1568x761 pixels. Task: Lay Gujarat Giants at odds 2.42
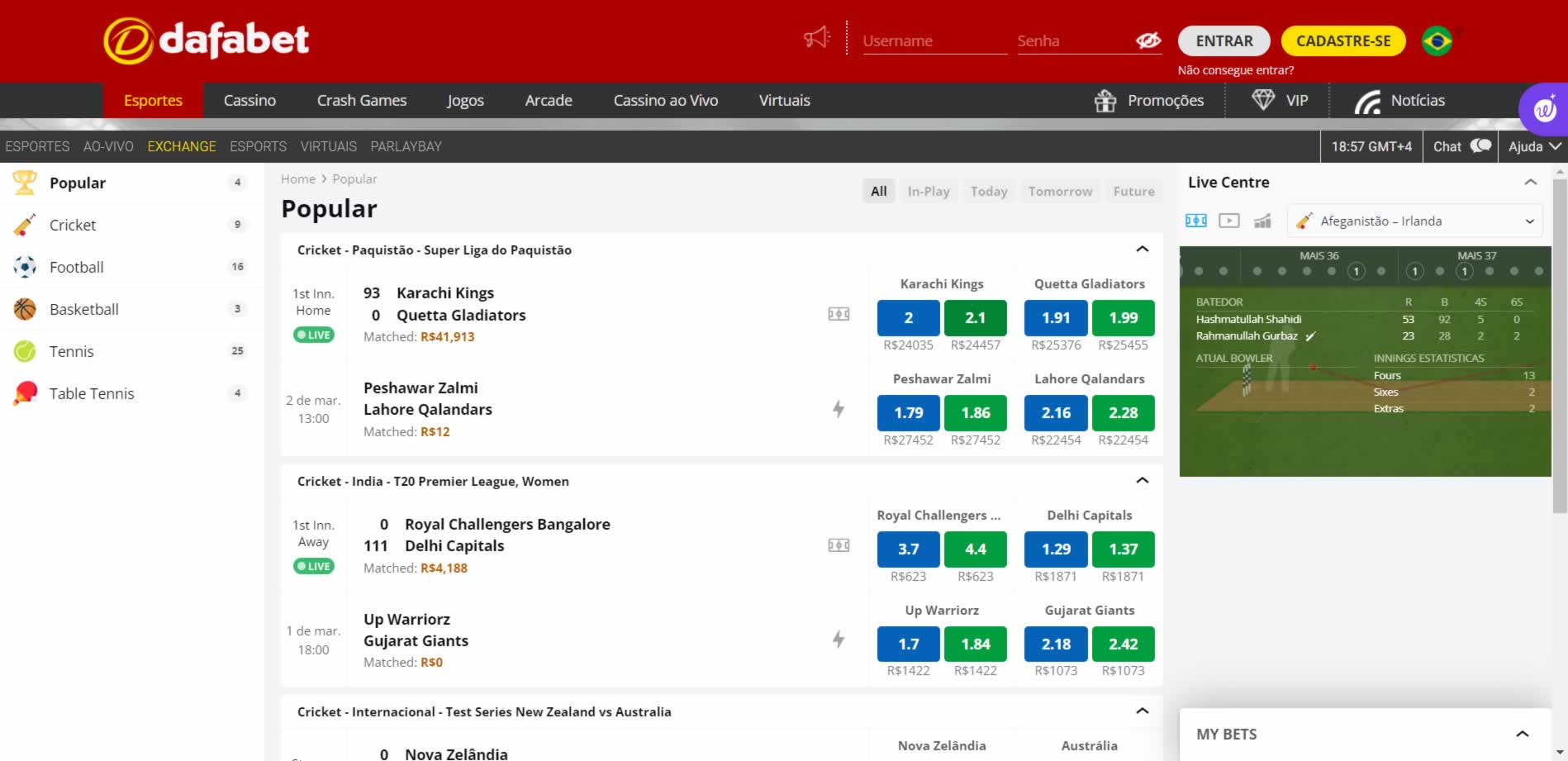[1124, 644]
